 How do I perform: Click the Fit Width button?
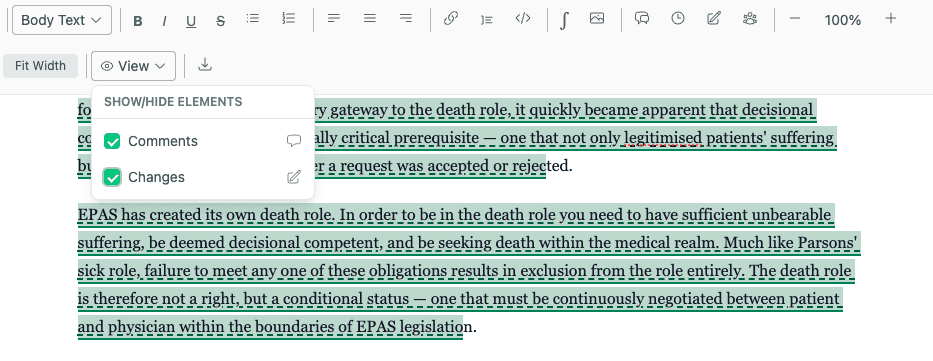[x=40, y=66]
